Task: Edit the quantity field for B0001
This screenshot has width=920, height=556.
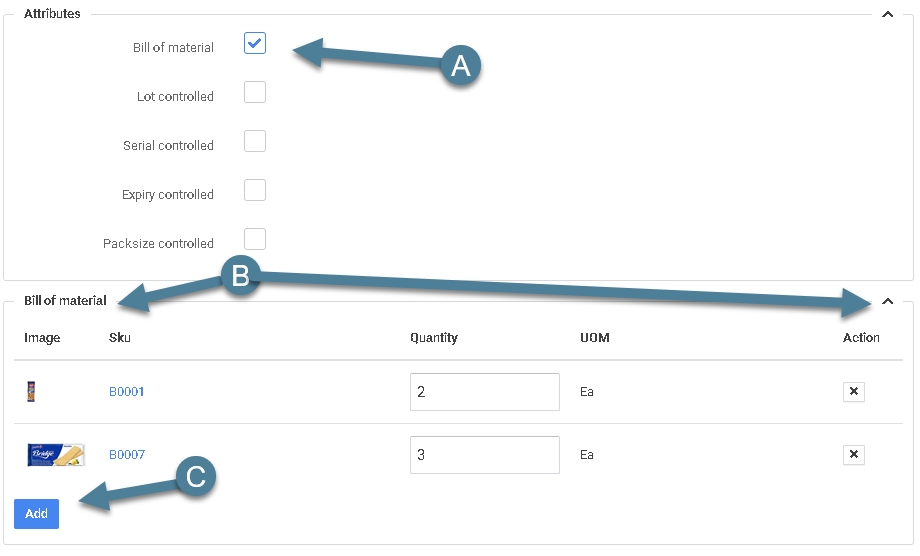Action: click(x=484, y=392)
